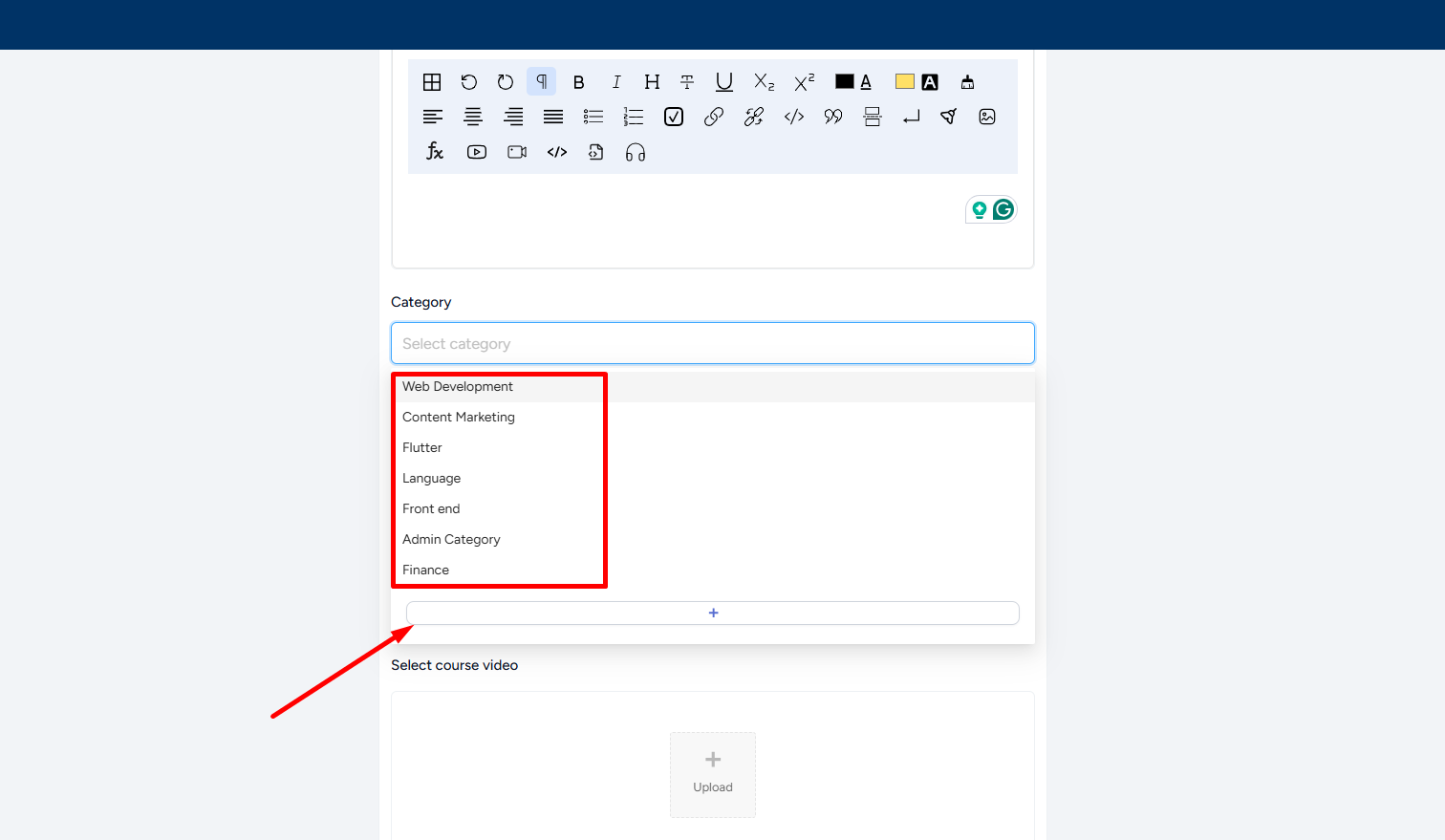Insert audio with the headphones icon
The width and height of the screenshot is (1445, 840).
point(636,153)
